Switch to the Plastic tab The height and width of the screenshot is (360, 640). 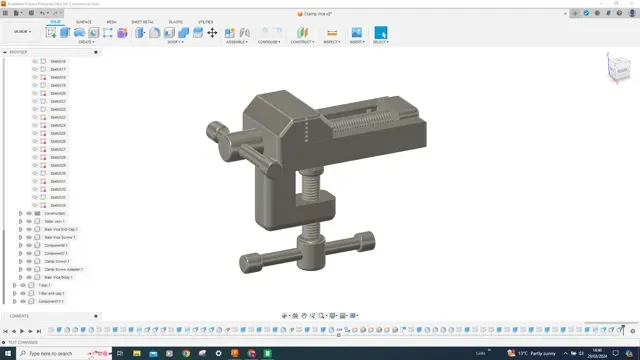(176, 22)
